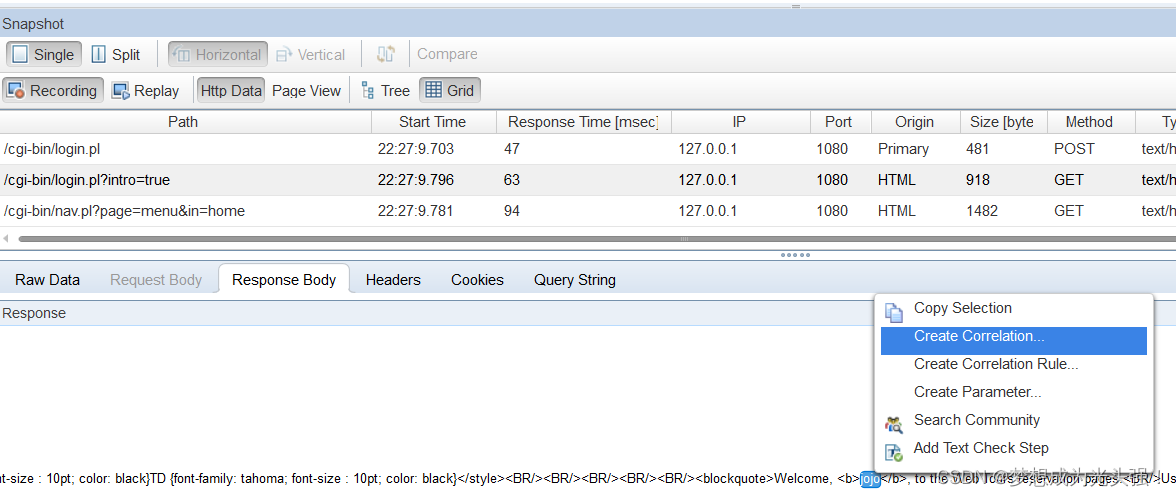Sort by IP column header
This screenshot has height=496, width=1176.
click(740, 122)
